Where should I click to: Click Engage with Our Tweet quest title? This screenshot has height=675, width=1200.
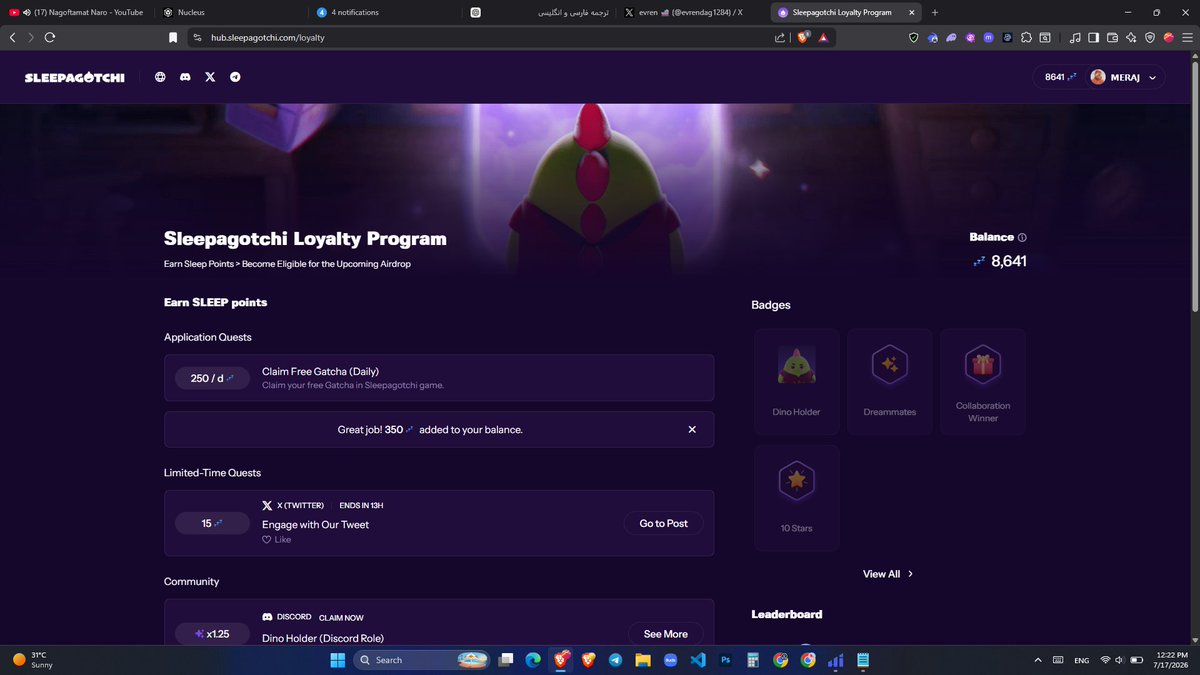point(315,524)
